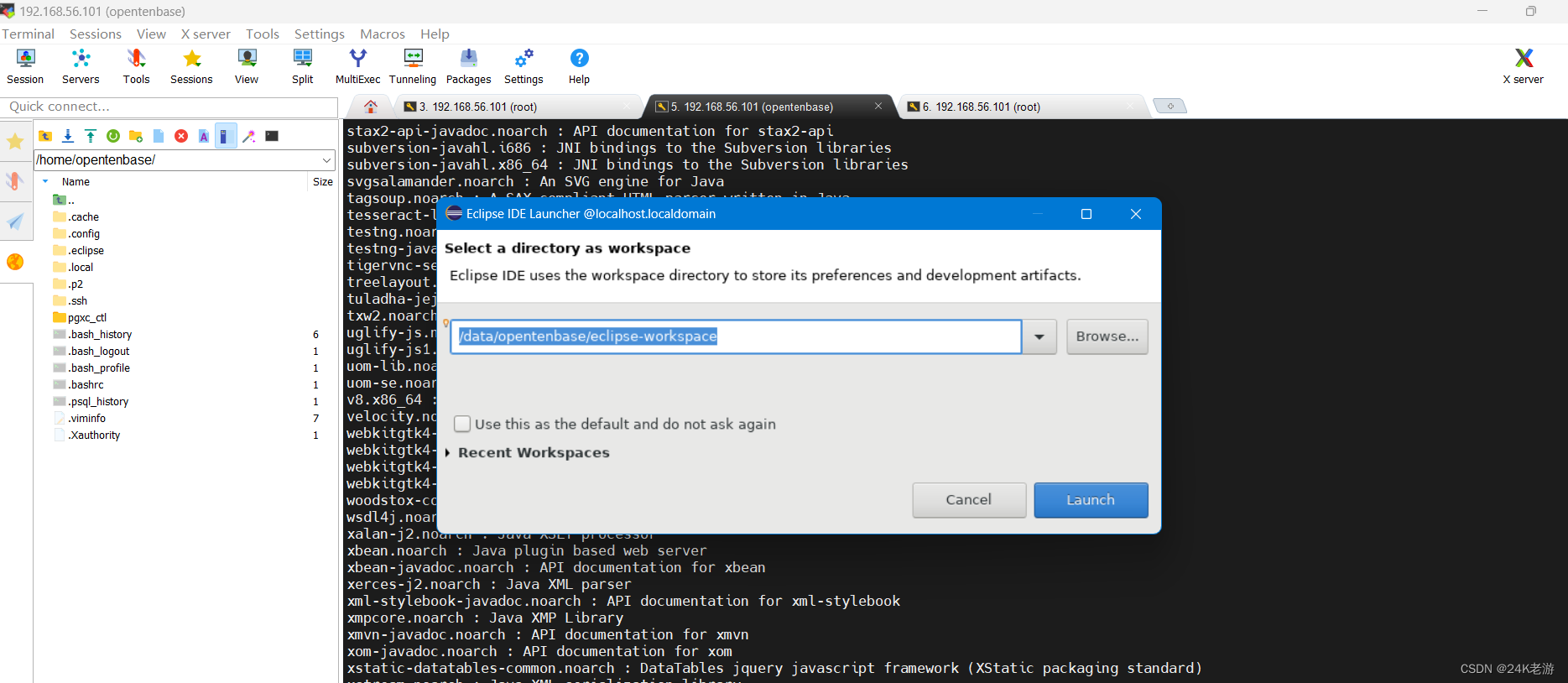Click the red delete icon in SFTP toolbar
Viewport: 1568px width, 683px height.
[x=181, y=136]
